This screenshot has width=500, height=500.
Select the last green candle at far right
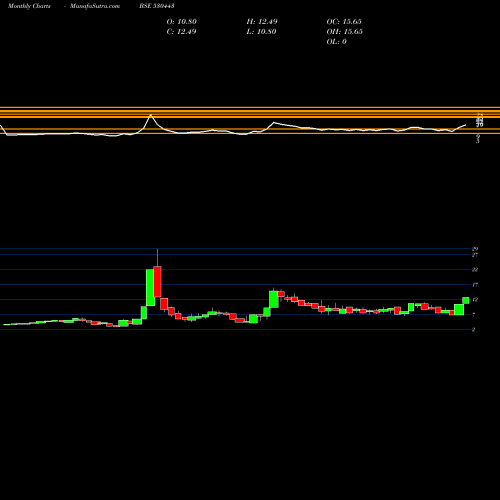[466, 300]
